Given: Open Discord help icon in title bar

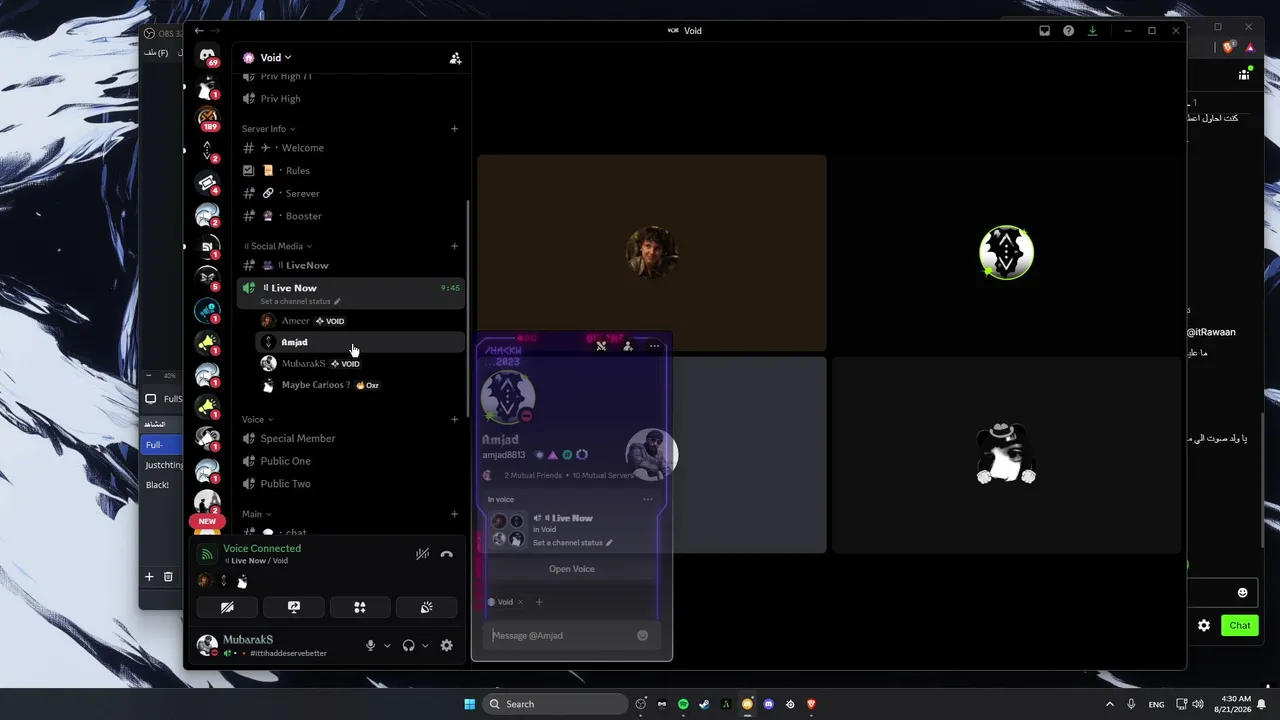Looking at the screenshot, I should tap(1069, 31).
